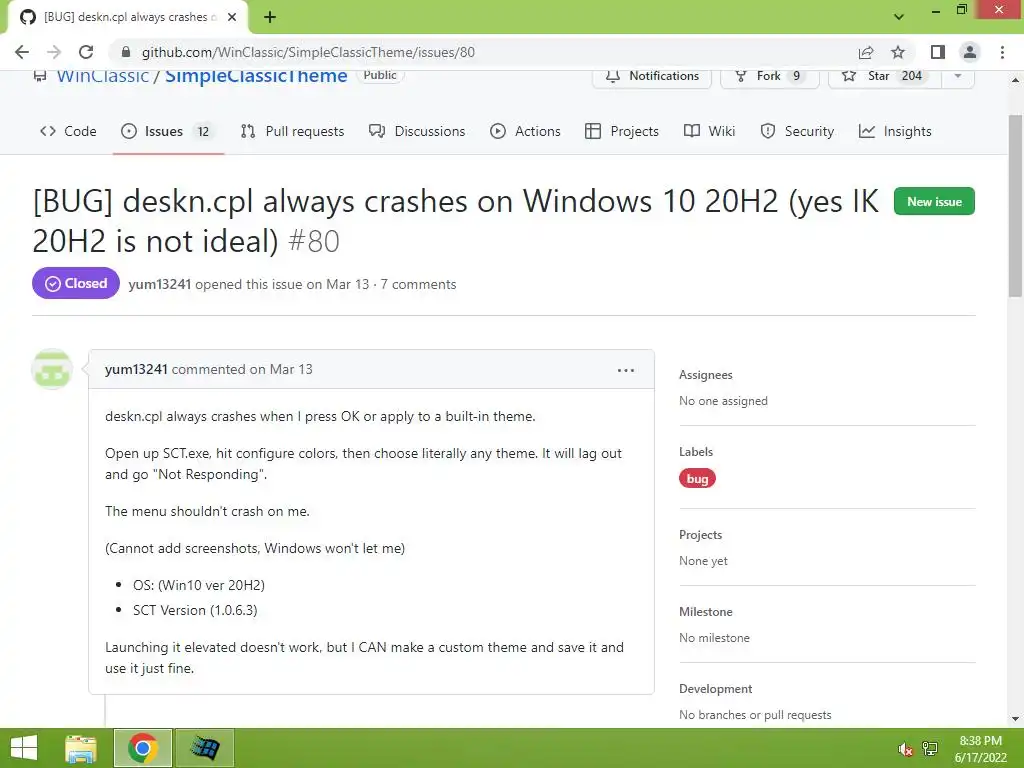Click the muted volume tray icon

906,749
